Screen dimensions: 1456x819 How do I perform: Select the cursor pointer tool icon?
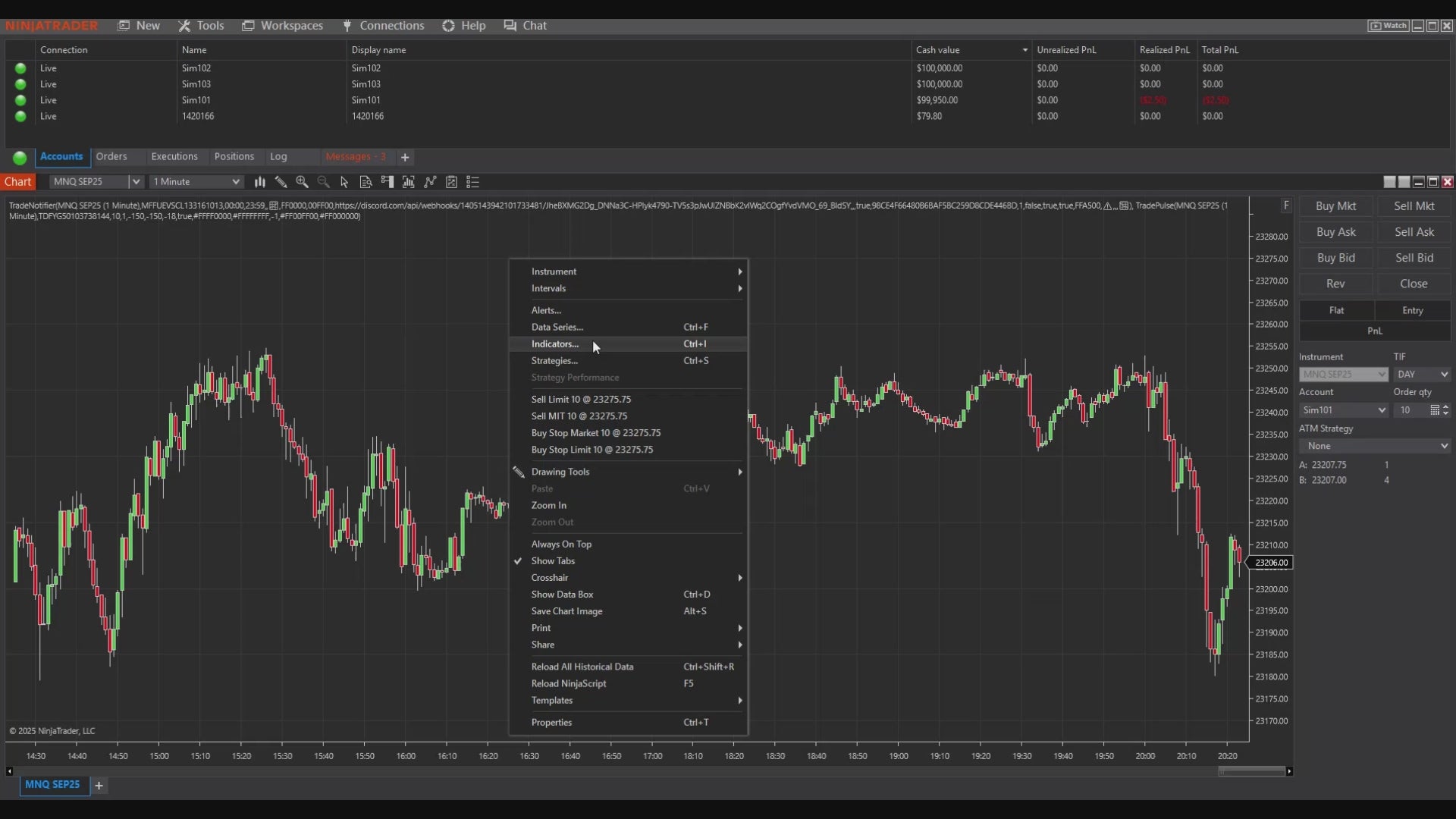pyautogui.click(x=344, y=182)
